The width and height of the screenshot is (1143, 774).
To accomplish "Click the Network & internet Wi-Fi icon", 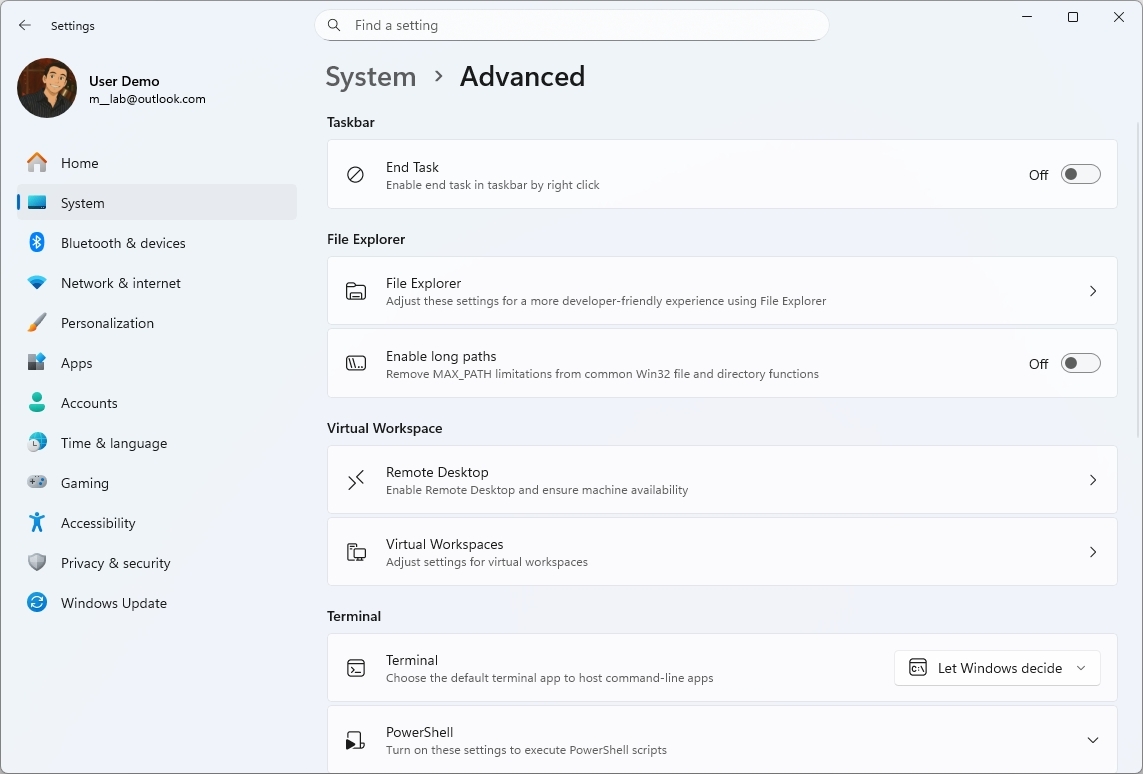I will tap(37, 283).
